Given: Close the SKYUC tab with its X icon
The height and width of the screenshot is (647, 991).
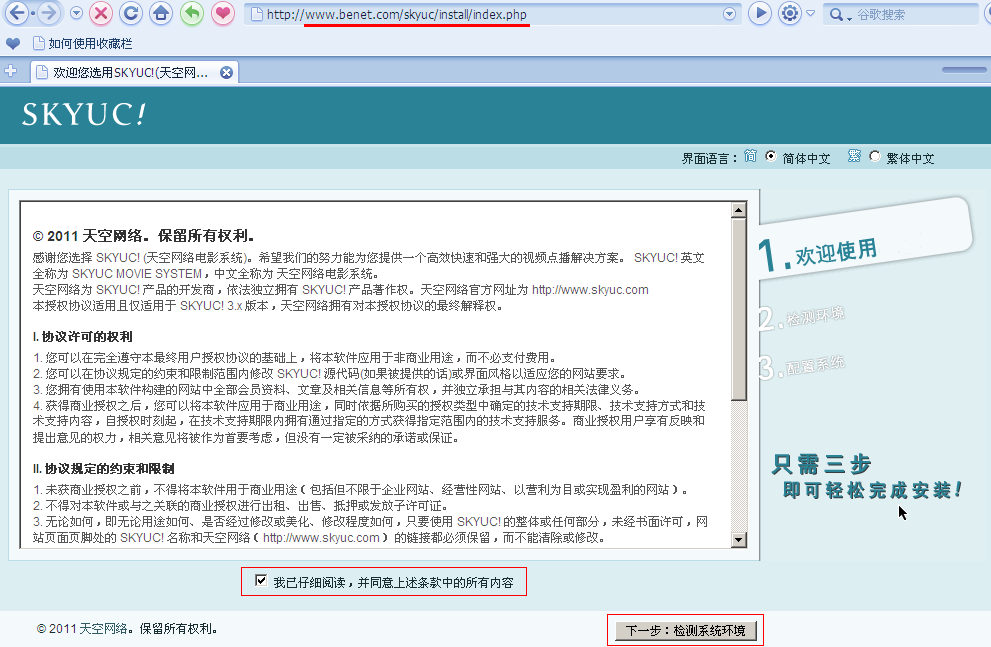Looking at the screenshot, I should click(x=226, y=73).
